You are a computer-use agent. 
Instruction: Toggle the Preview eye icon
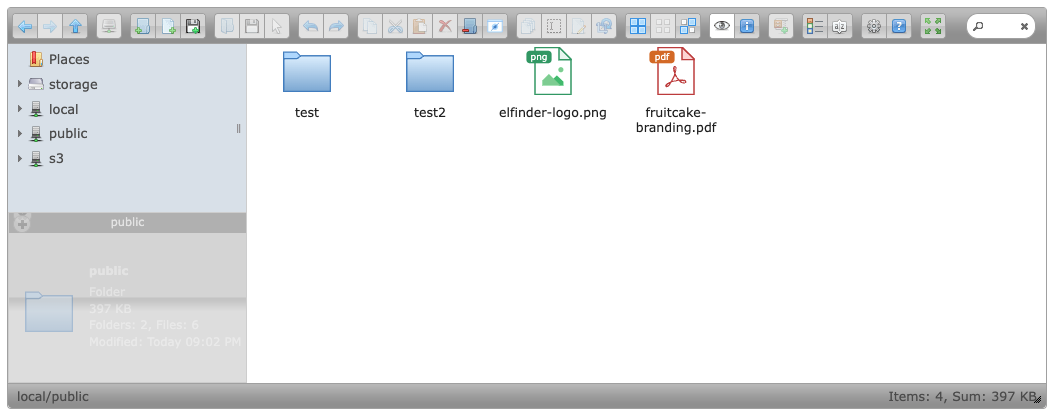[x=721, y=27]
